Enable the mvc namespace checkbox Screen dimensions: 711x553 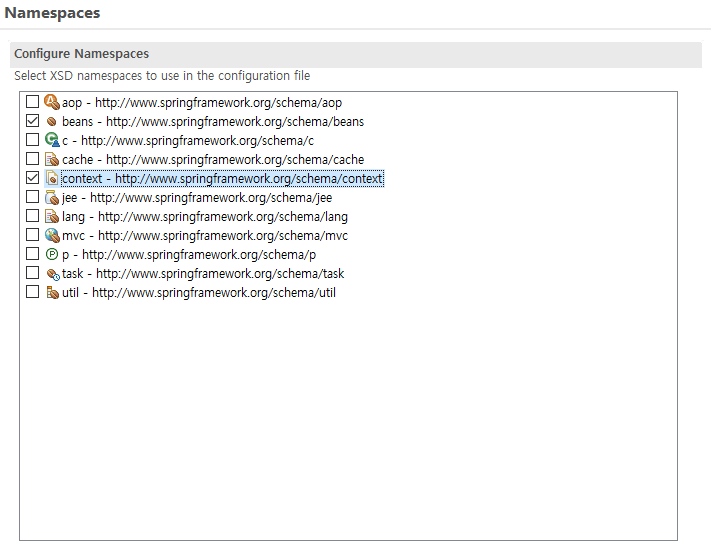[32, 235]
